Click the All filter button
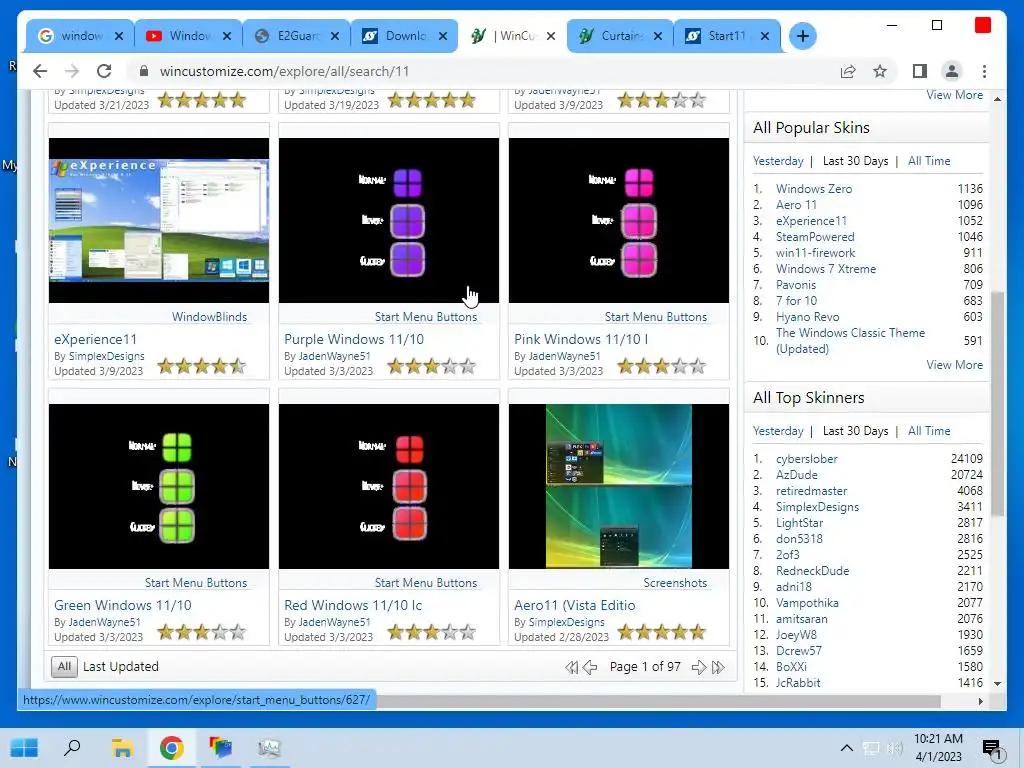The image size is (1024, 768). click(64, 667)
